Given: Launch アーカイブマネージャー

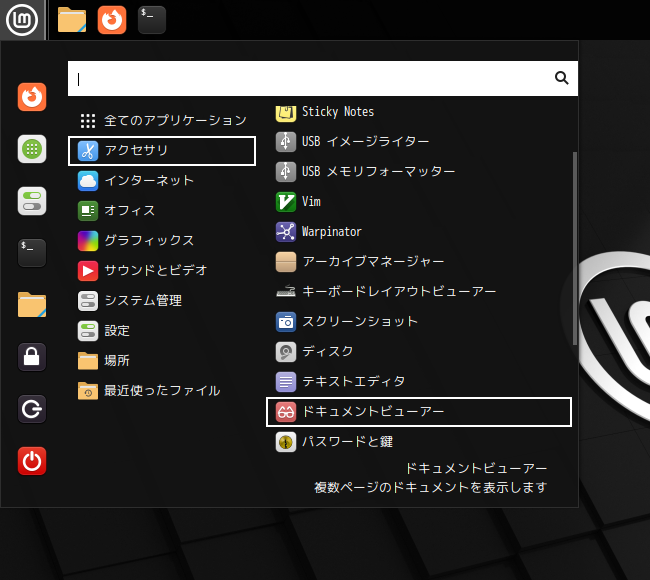Looking at the screenshot, I should pyautogui.click(x=419, y=262).
